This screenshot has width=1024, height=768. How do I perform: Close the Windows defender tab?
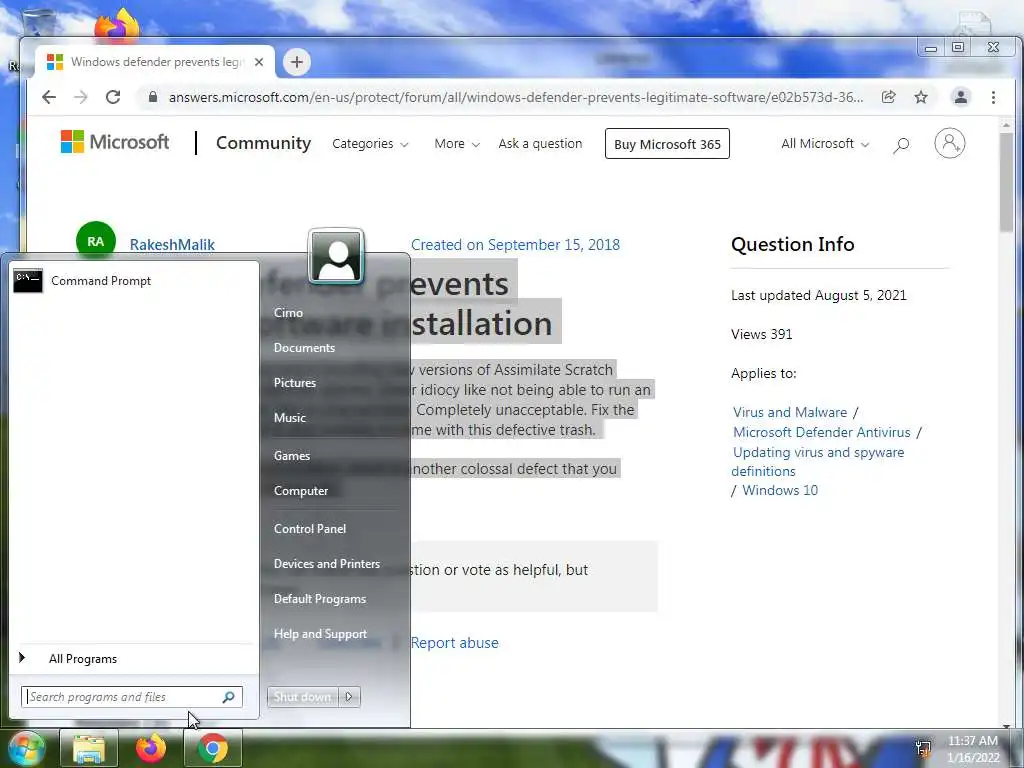259,62
